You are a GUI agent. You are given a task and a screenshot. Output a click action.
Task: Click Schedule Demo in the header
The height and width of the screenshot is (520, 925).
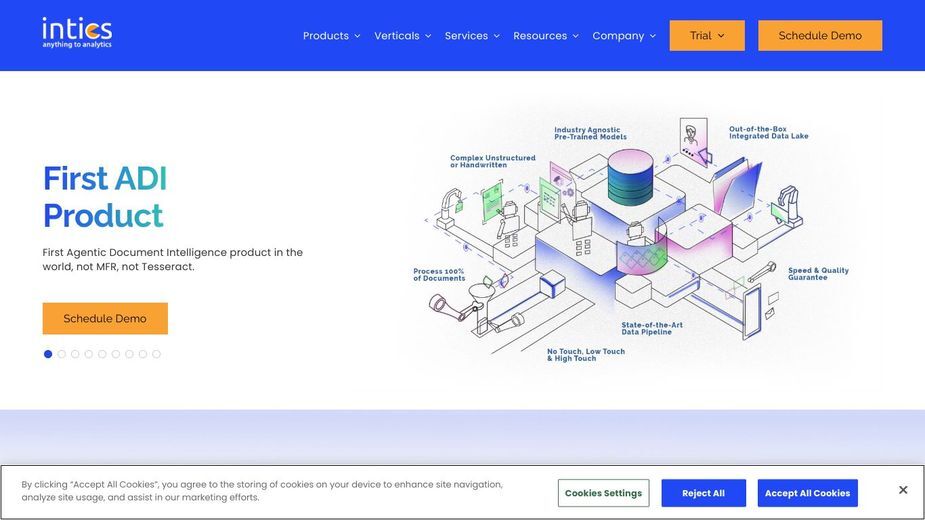(x=820, y=35)
